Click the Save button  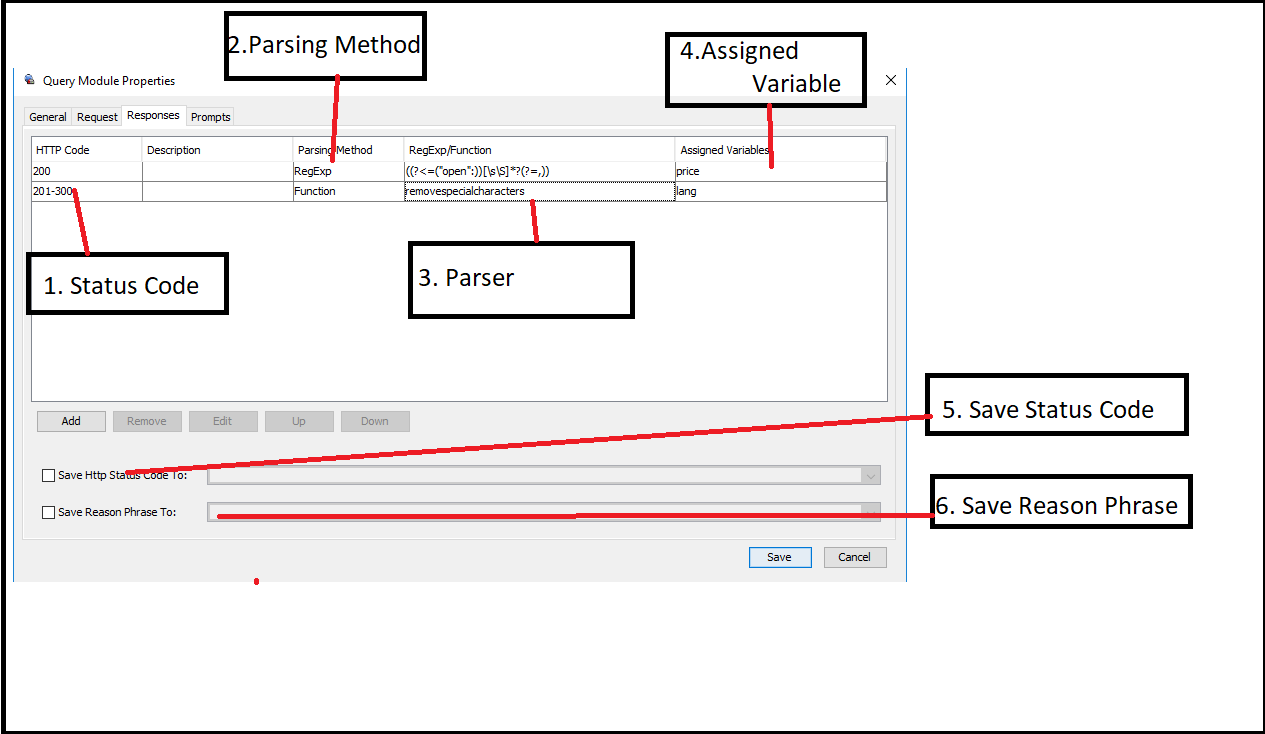click(779, 557)
